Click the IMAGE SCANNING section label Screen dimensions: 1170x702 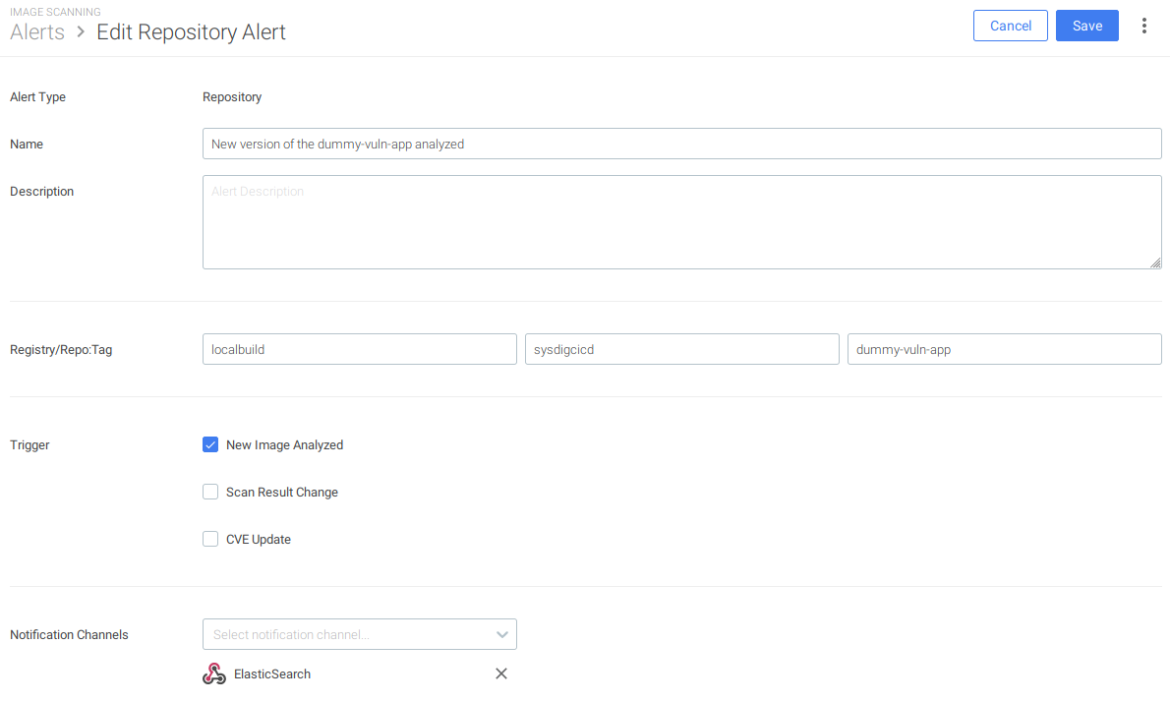coord(55,12)
